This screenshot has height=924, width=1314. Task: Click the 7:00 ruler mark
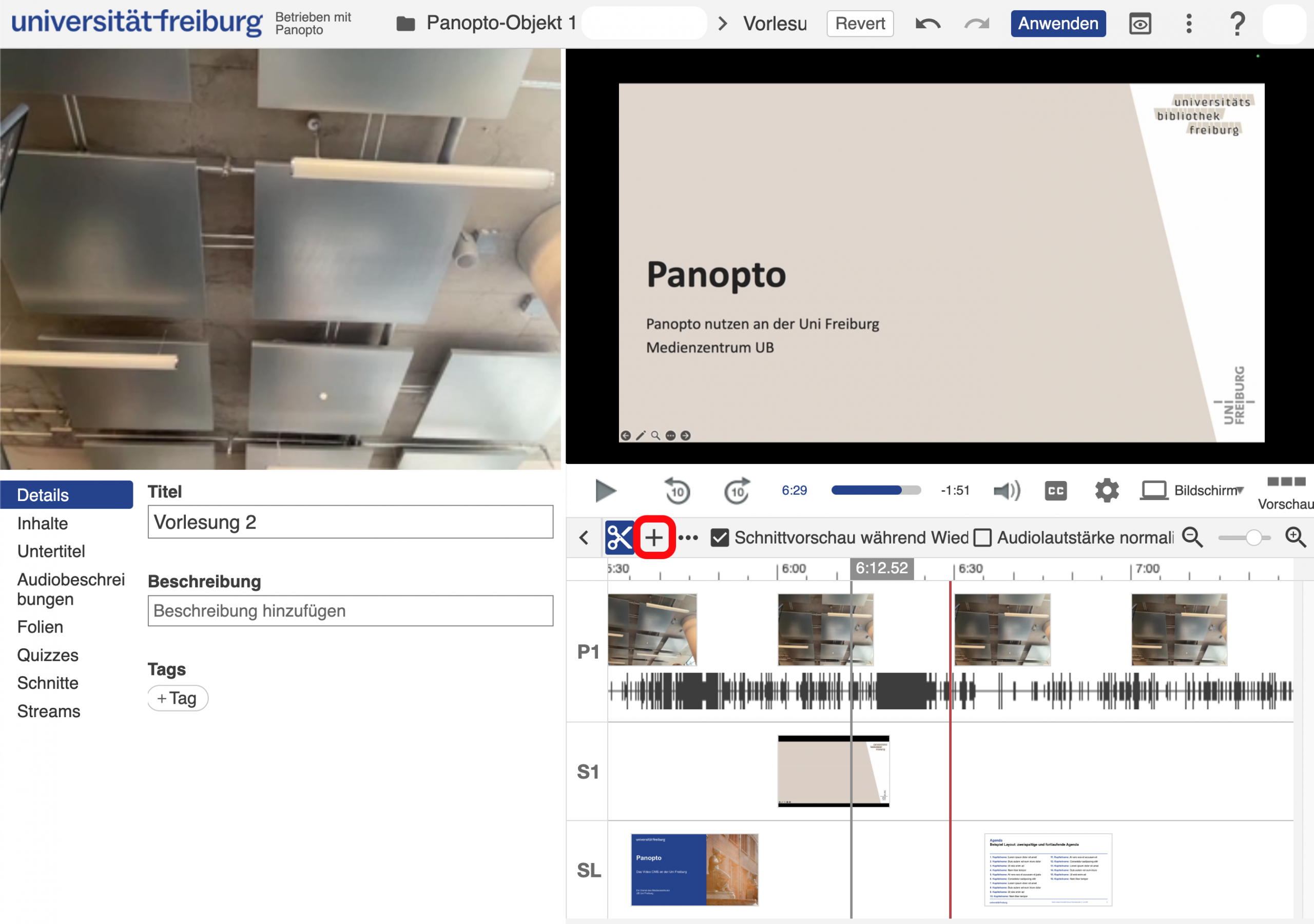click(x=1148, y=568)
